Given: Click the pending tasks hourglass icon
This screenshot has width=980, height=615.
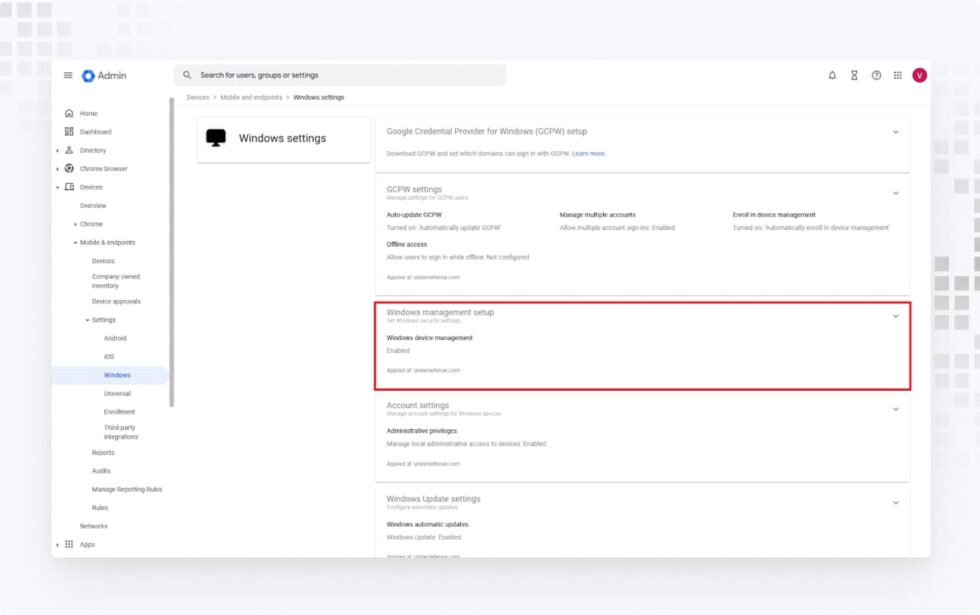Looking at the screenshot, I should [854, 74].
